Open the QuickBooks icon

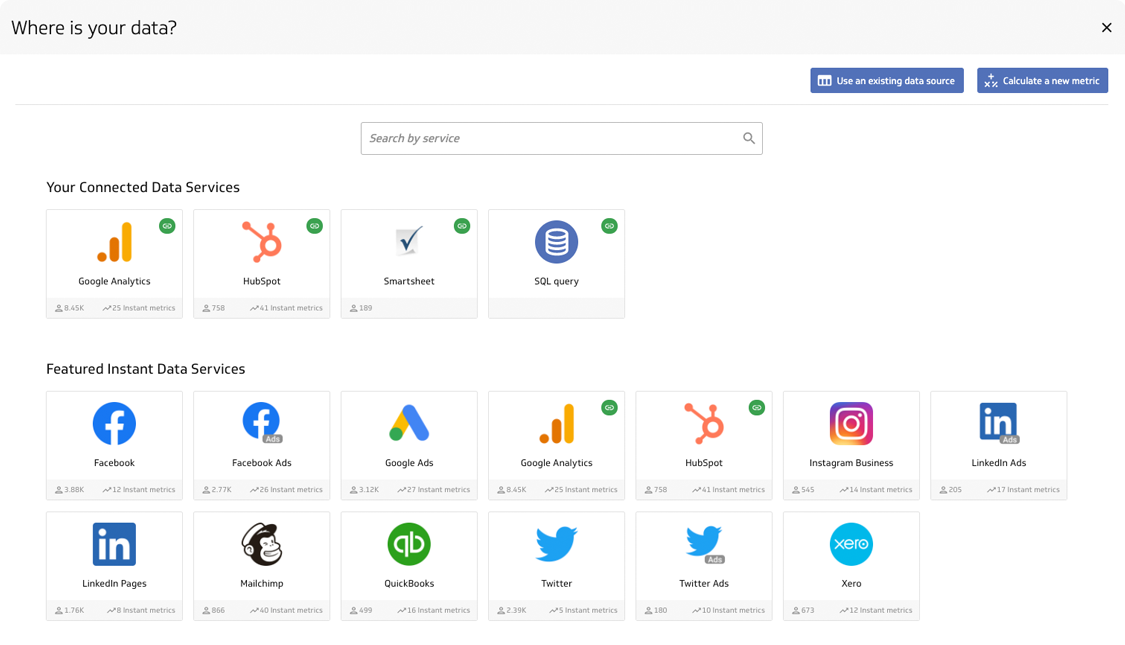pos(409,544)
